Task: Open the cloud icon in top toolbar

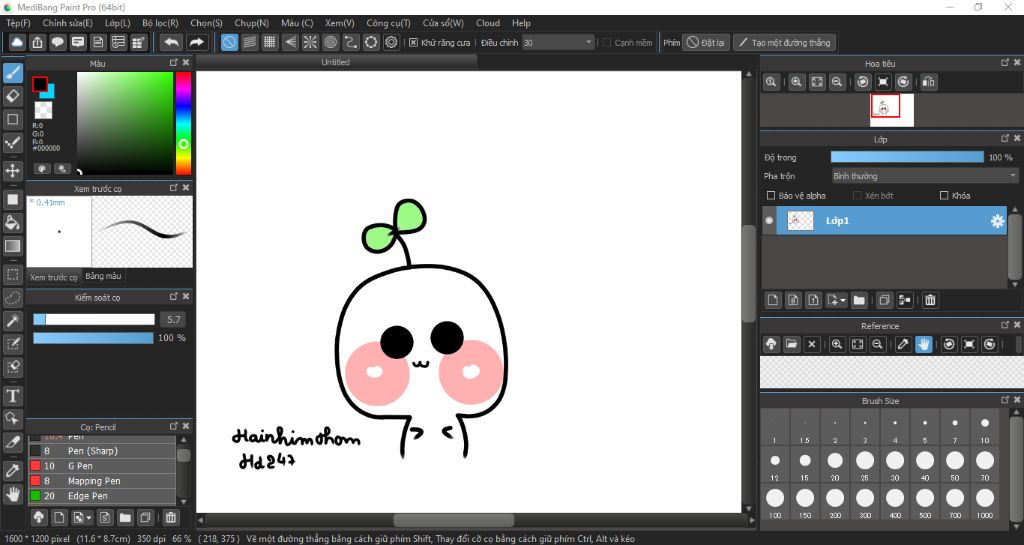Action: click(17, 42)
